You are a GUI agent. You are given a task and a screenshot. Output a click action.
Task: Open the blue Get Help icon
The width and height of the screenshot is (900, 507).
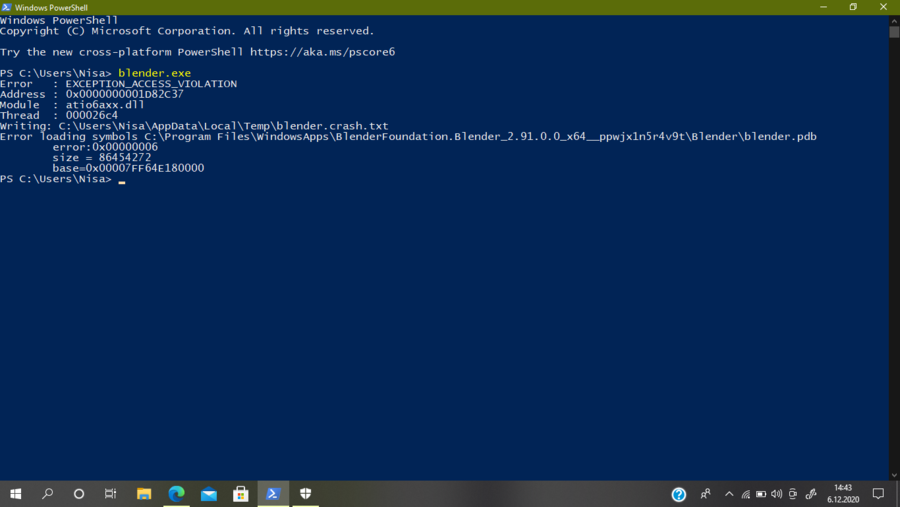click(678, 494)
